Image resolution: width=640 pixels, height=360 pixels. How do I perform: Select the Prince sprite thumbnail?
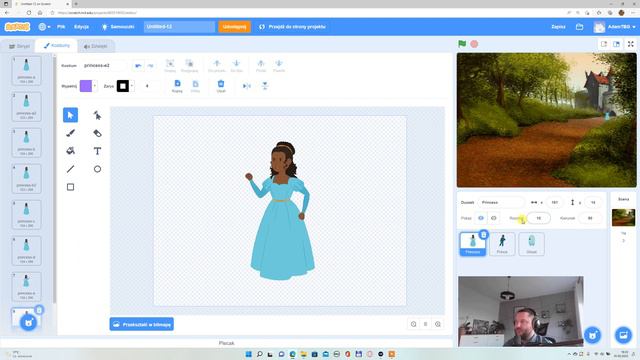tap(502, 244)
